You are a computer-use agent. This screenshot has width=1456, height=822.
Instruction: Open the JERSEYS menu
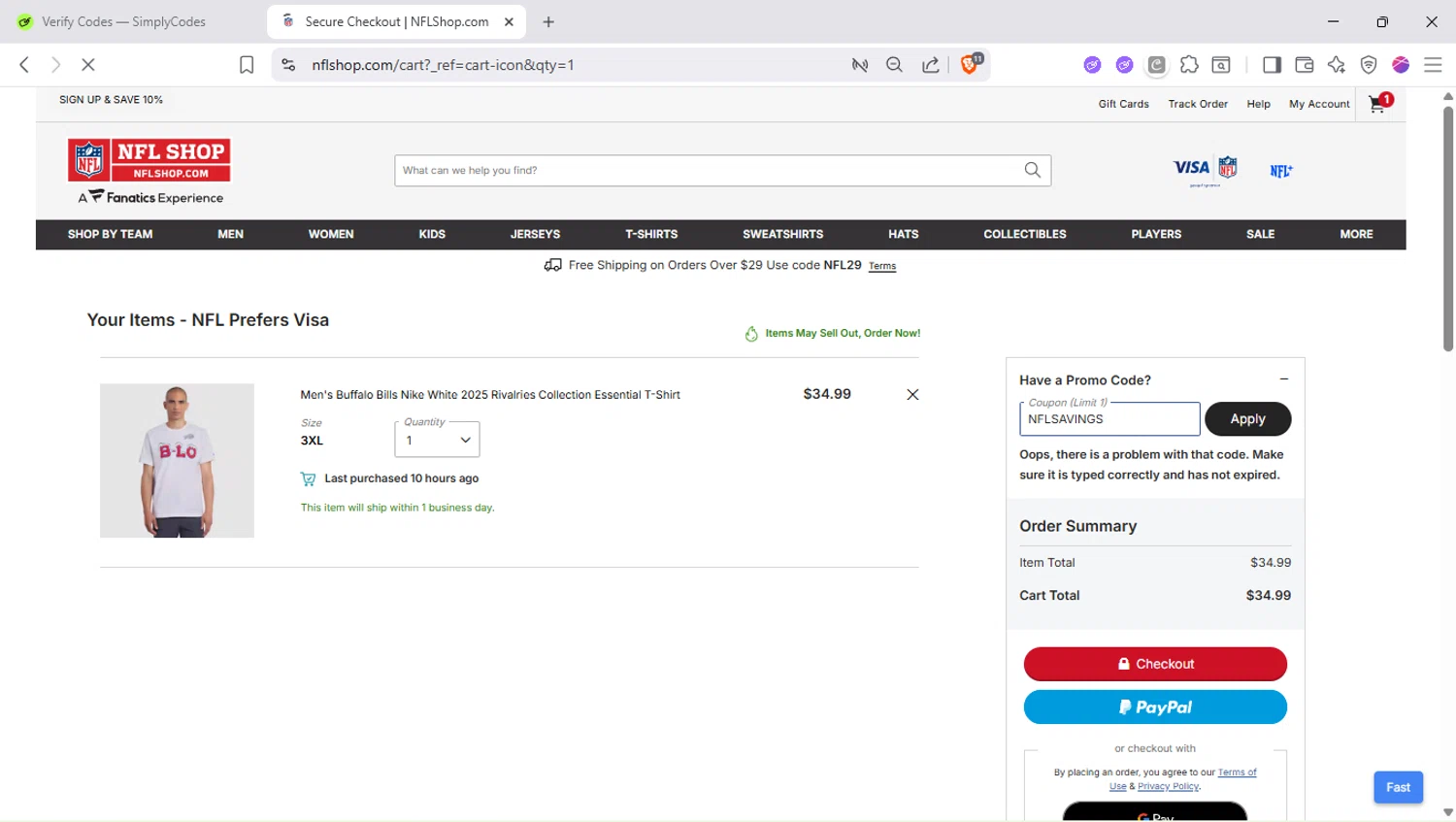pyautogui.click(x=535, y=234)
